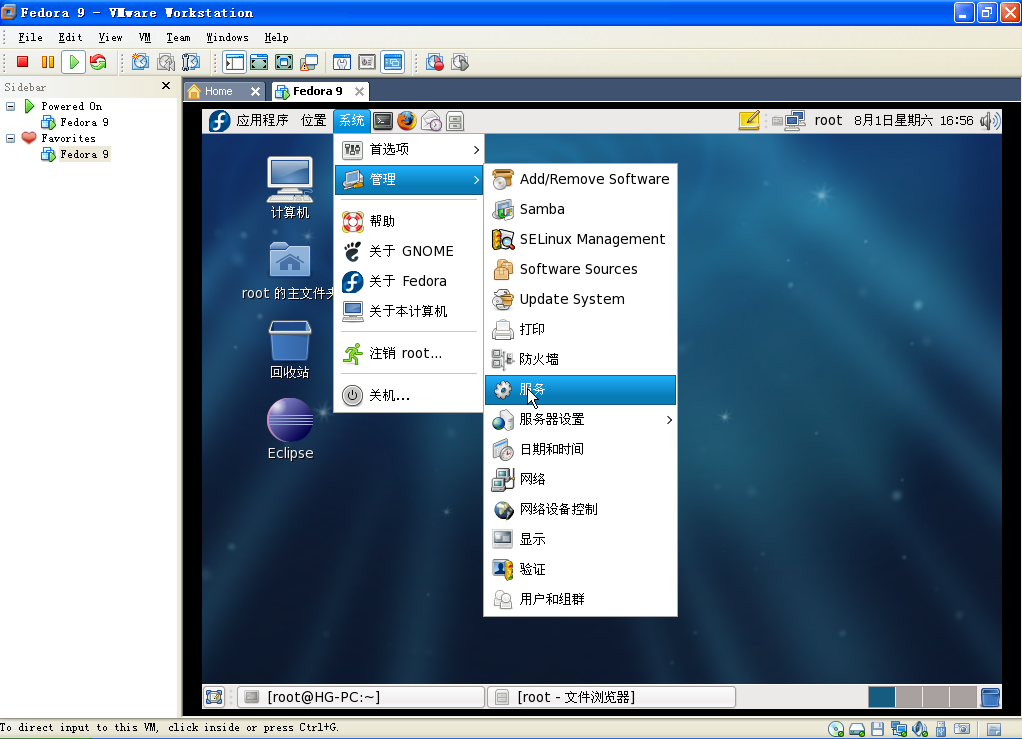
Task: Open SELinux Management
Action: point(581,239)
